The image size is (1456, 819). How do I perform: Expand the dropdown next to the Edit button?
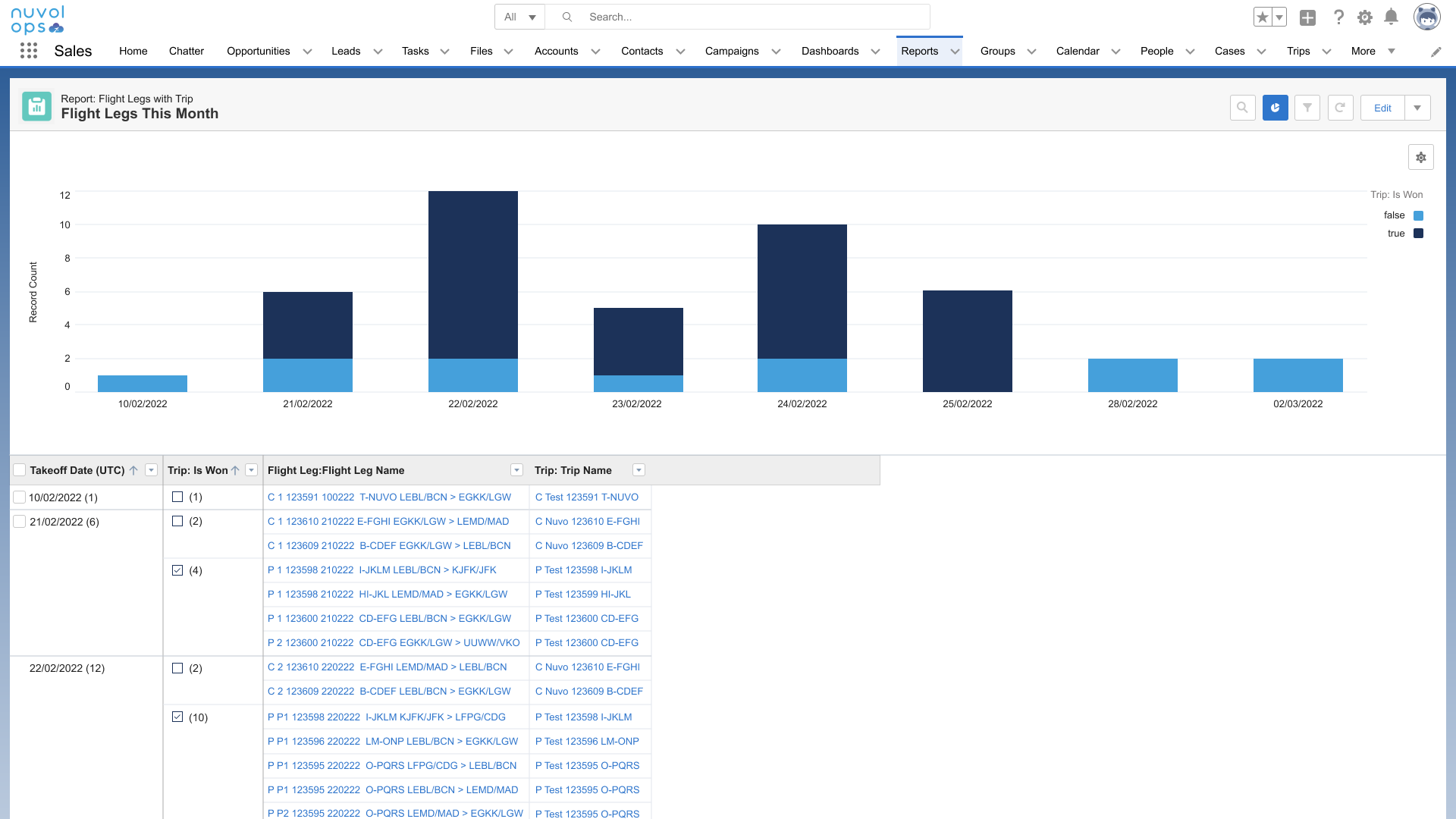click(x=1417, y=108)
